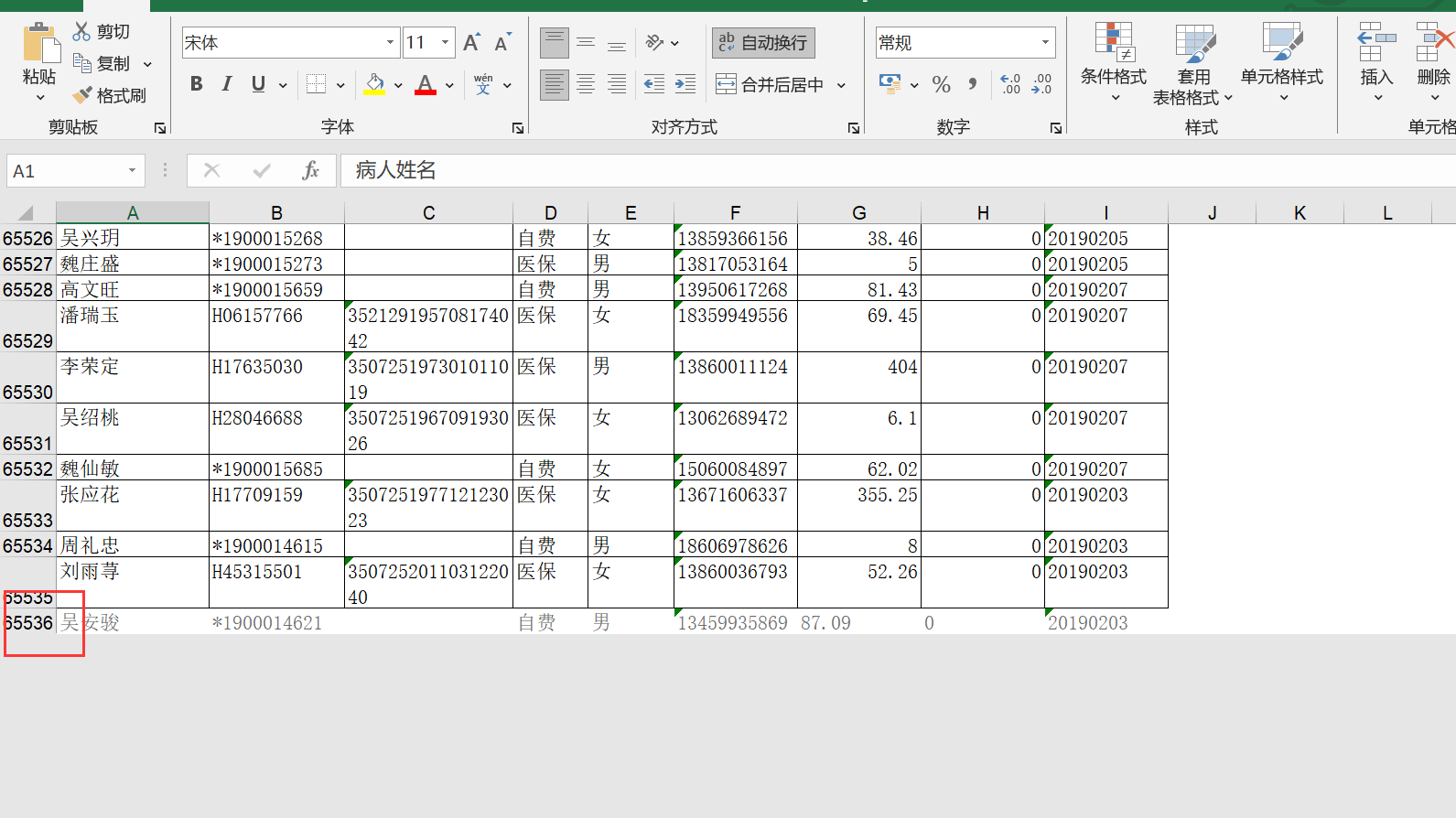
Task: Toggle center horizontal alignment
Action: (x=586, y=84)
